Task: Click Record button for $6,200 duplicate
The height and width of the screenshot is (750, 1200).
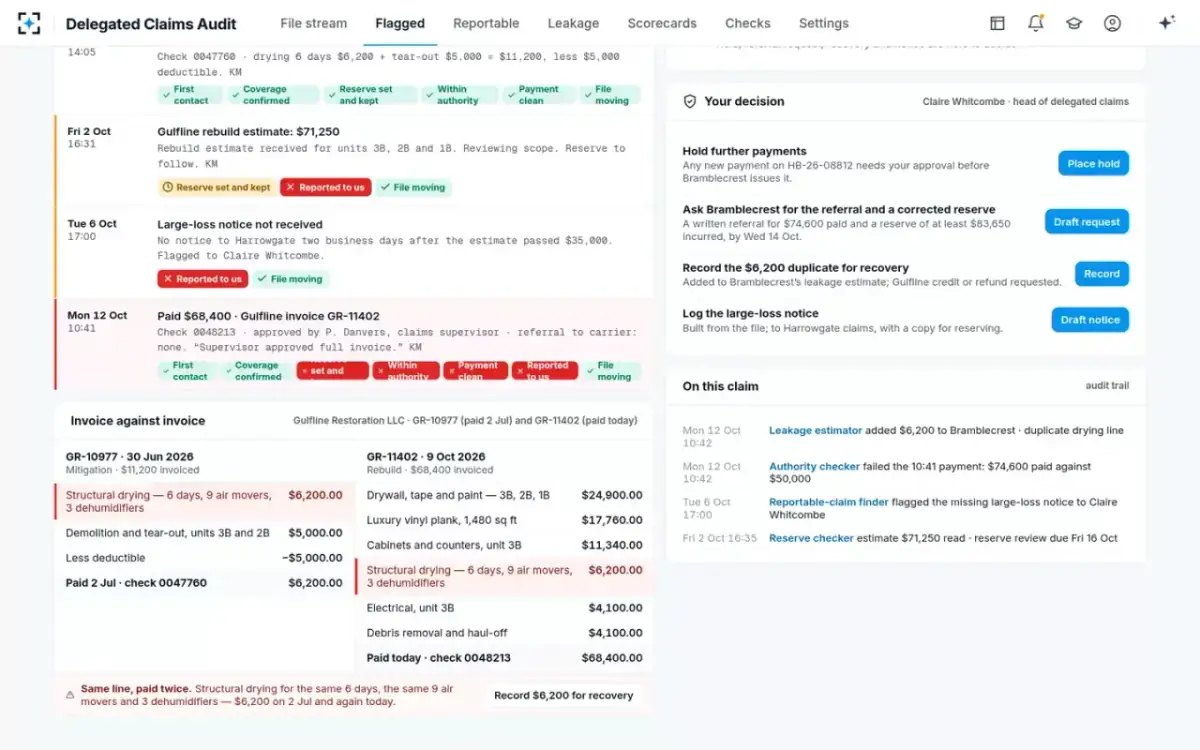Action: click(x=1102, y=274)
